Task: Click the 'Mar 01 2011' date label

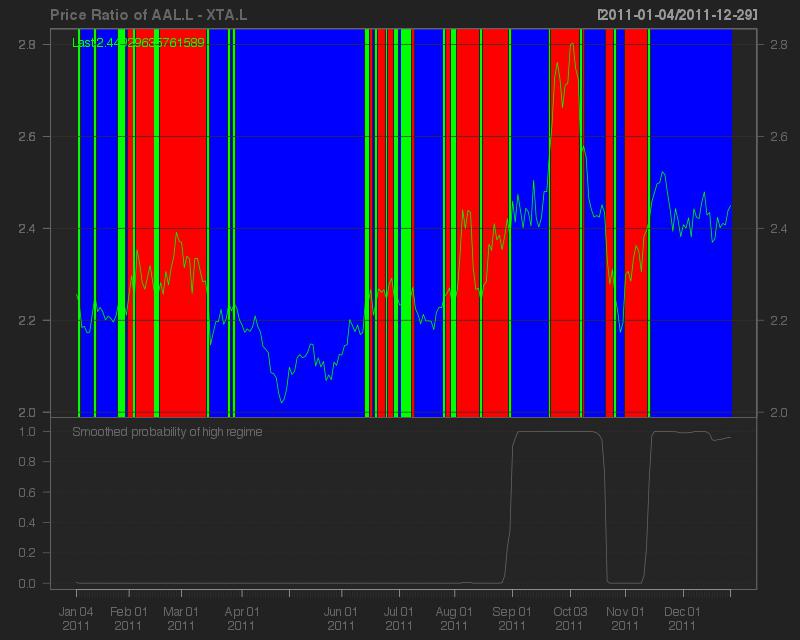Action: click(x=181, y=618)
